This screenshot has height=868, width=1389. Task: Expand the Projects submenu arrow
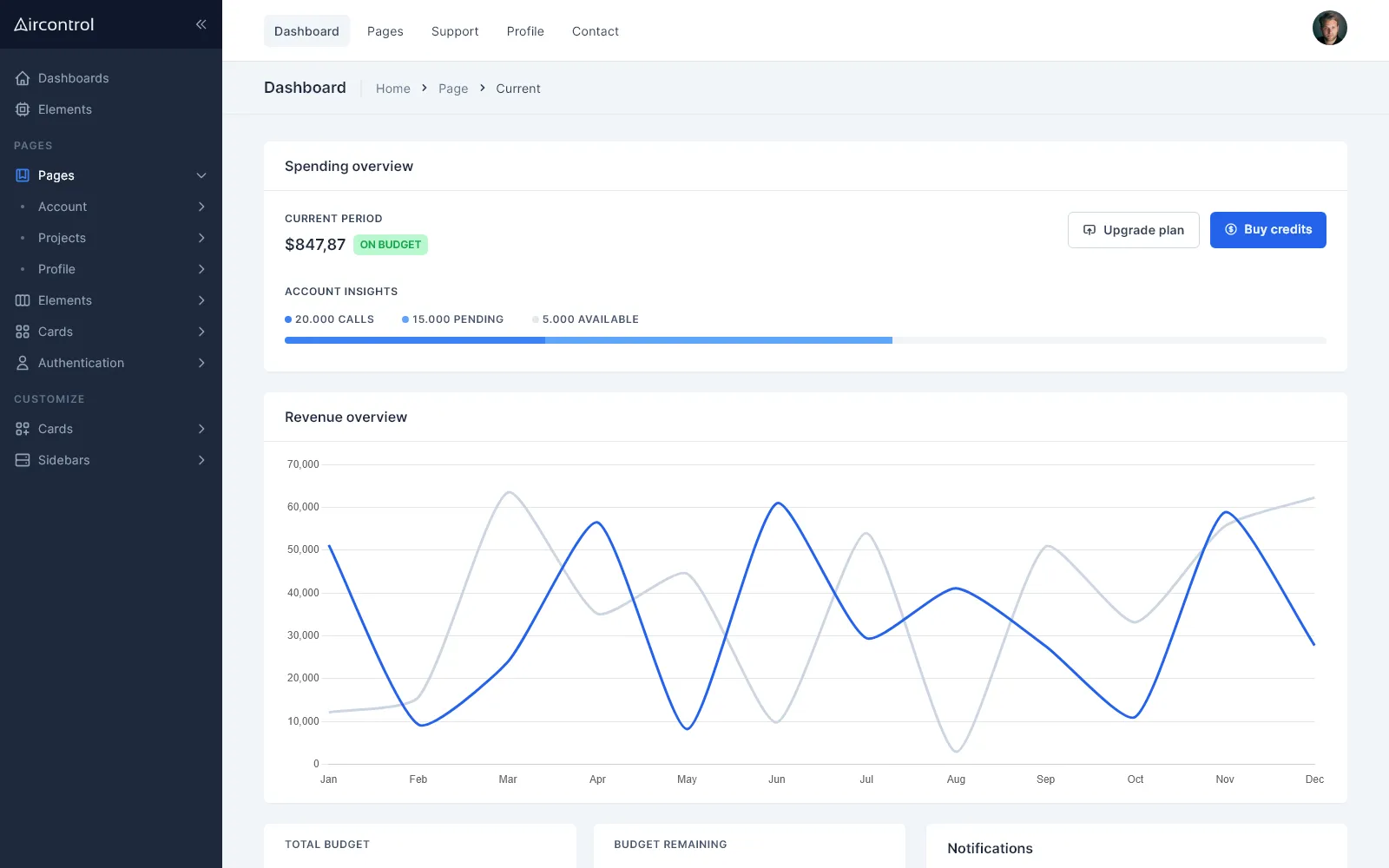201,238
